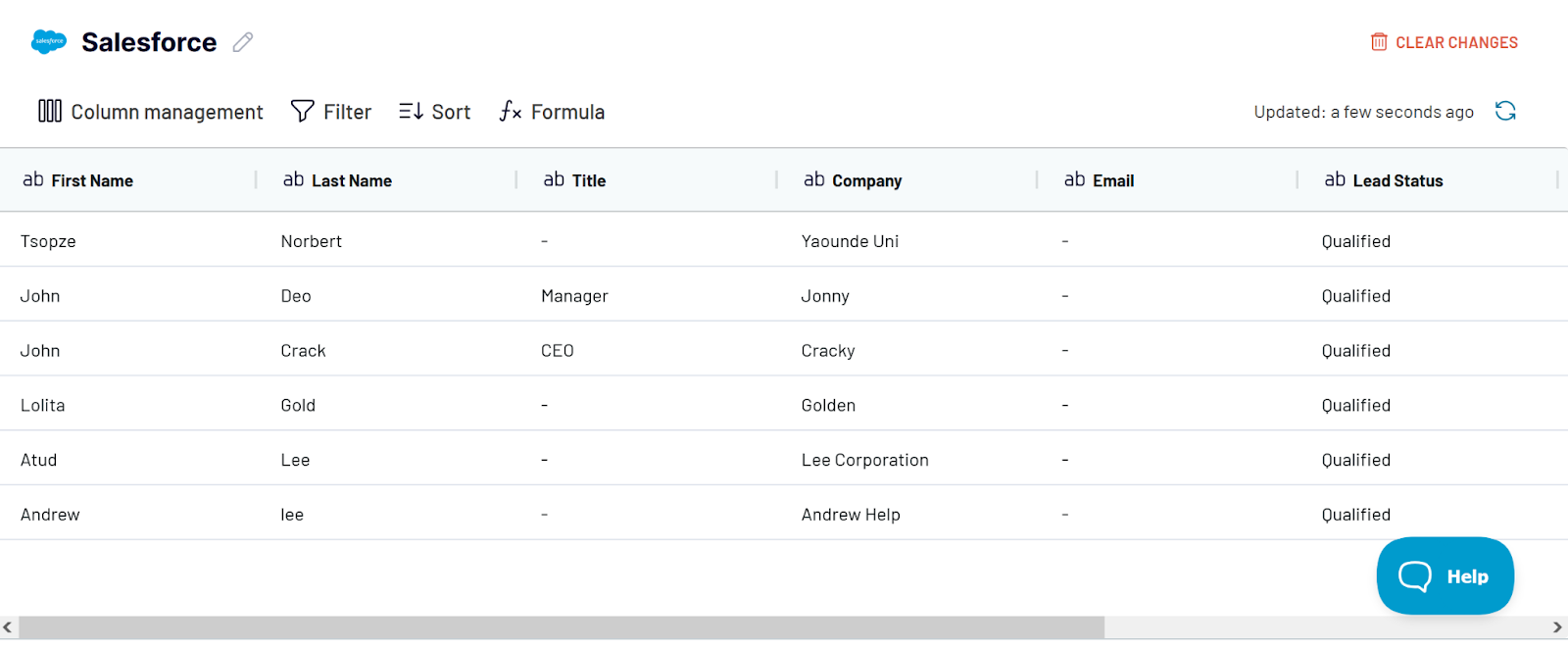Click the right arrow of horizontal scrollbar
The image size is (1568, 649).
coord(1558,627)
